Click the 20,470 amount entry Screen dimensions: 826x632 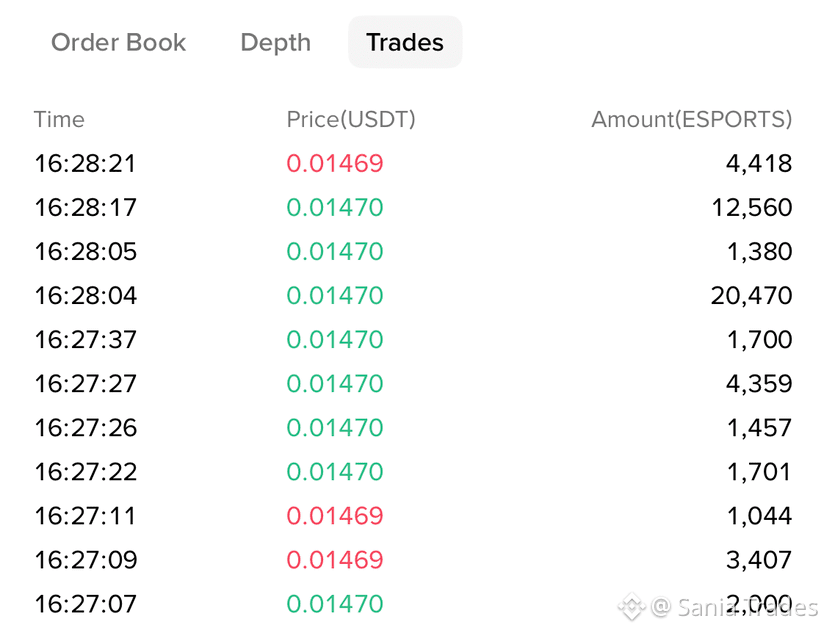pos(751,296)
